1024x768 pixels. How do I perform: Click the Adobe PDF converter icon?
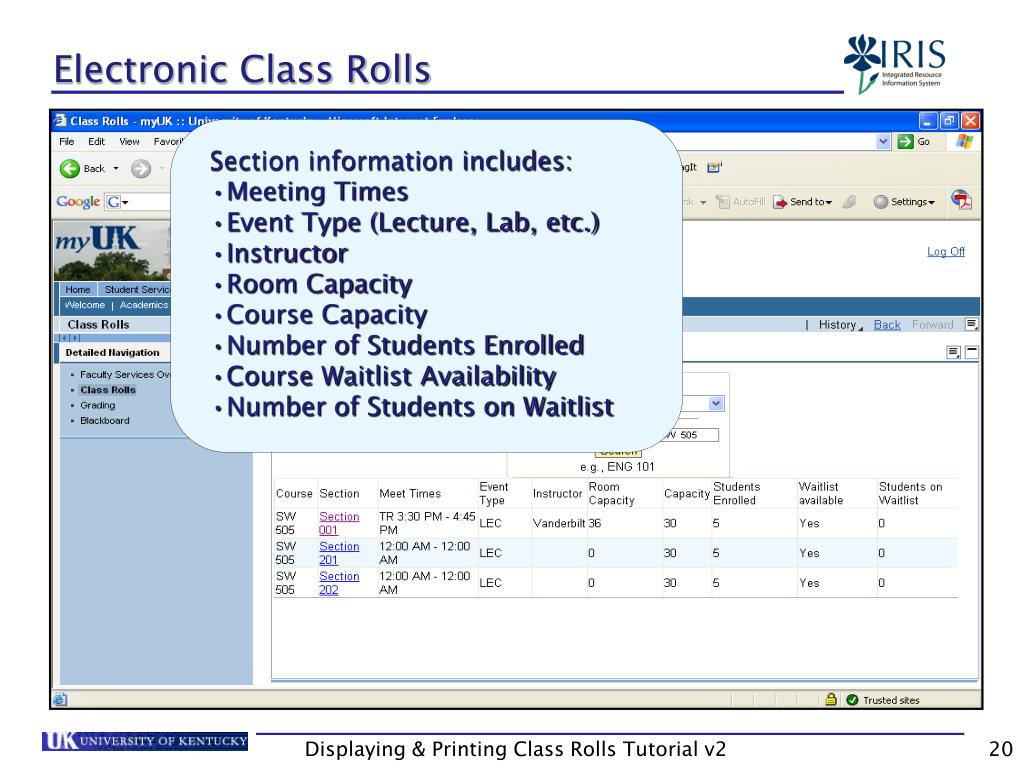click(961, 199)
